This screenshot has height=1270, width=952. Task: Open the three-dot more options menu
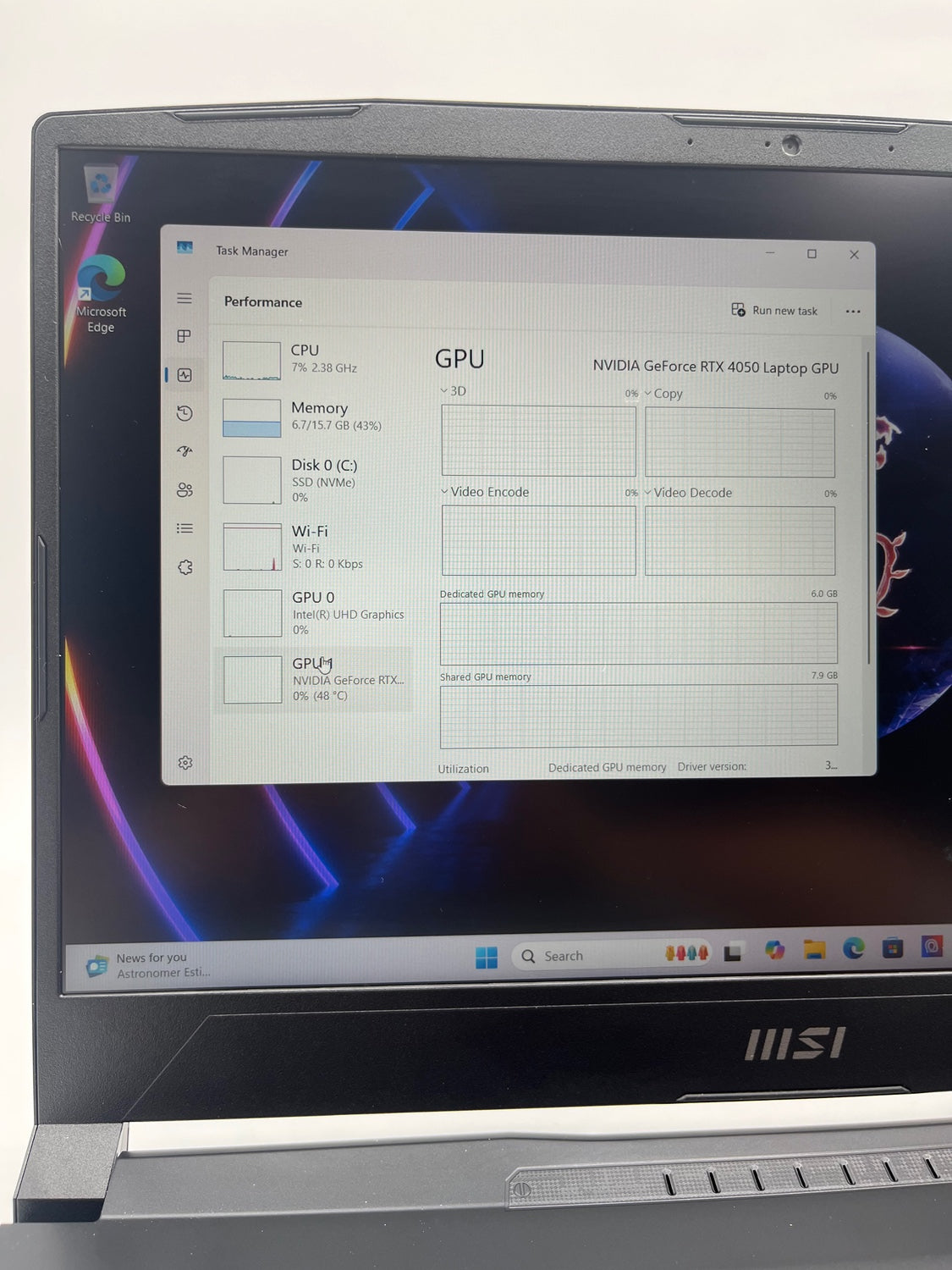click(x=853, y=312)
